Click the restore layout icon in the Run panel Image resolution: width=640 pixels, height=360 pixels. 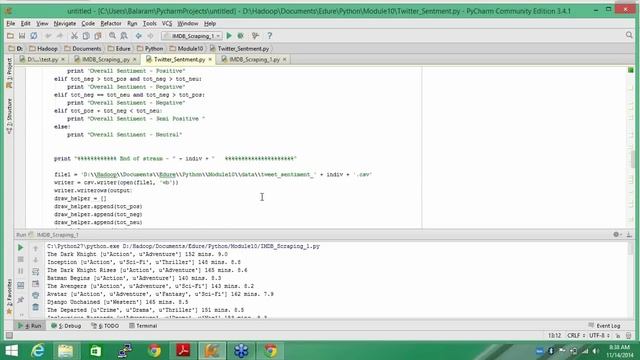[20, 285]
